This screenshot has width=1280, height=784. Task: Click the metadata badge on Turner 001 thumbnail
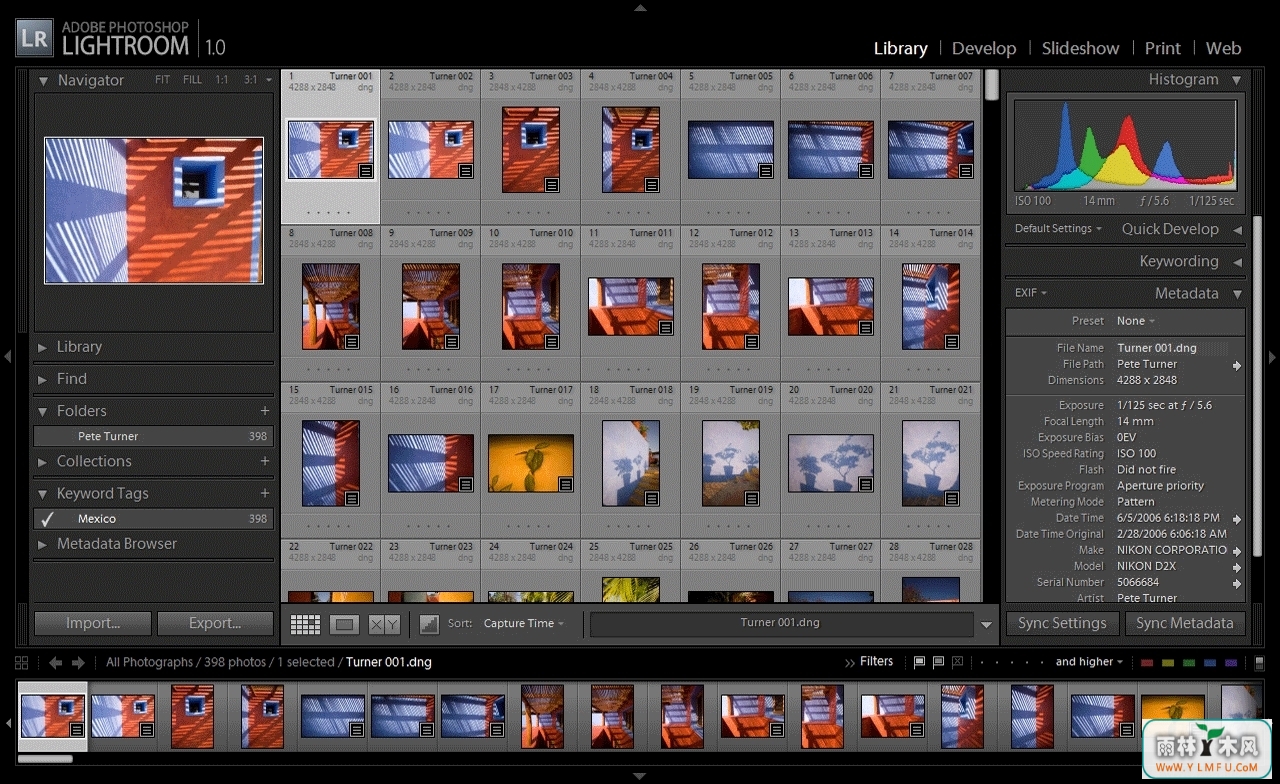[x=366, y=171]
